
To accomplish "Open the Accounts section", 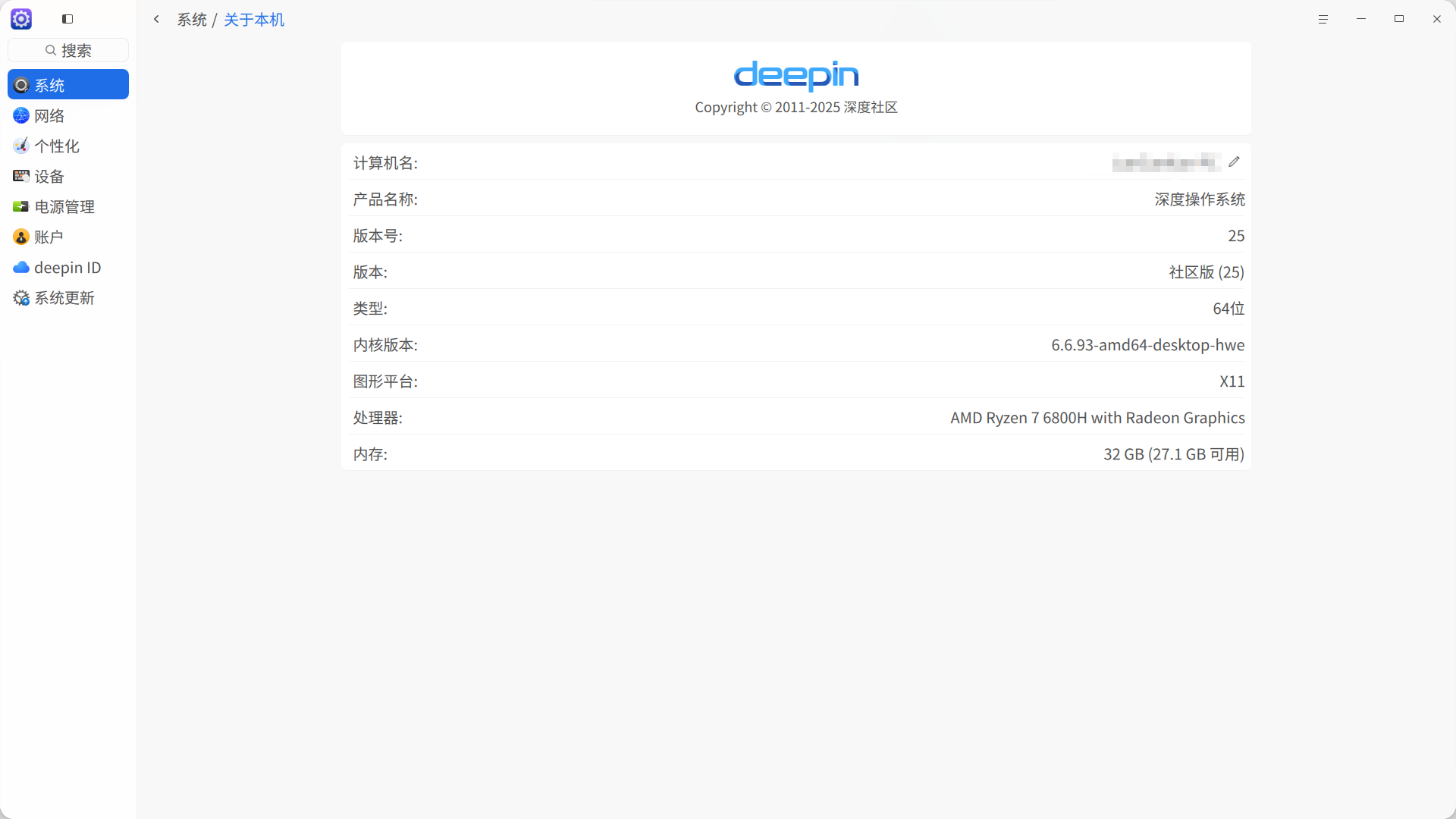I will pyautogui.click(x=49, y=237).
